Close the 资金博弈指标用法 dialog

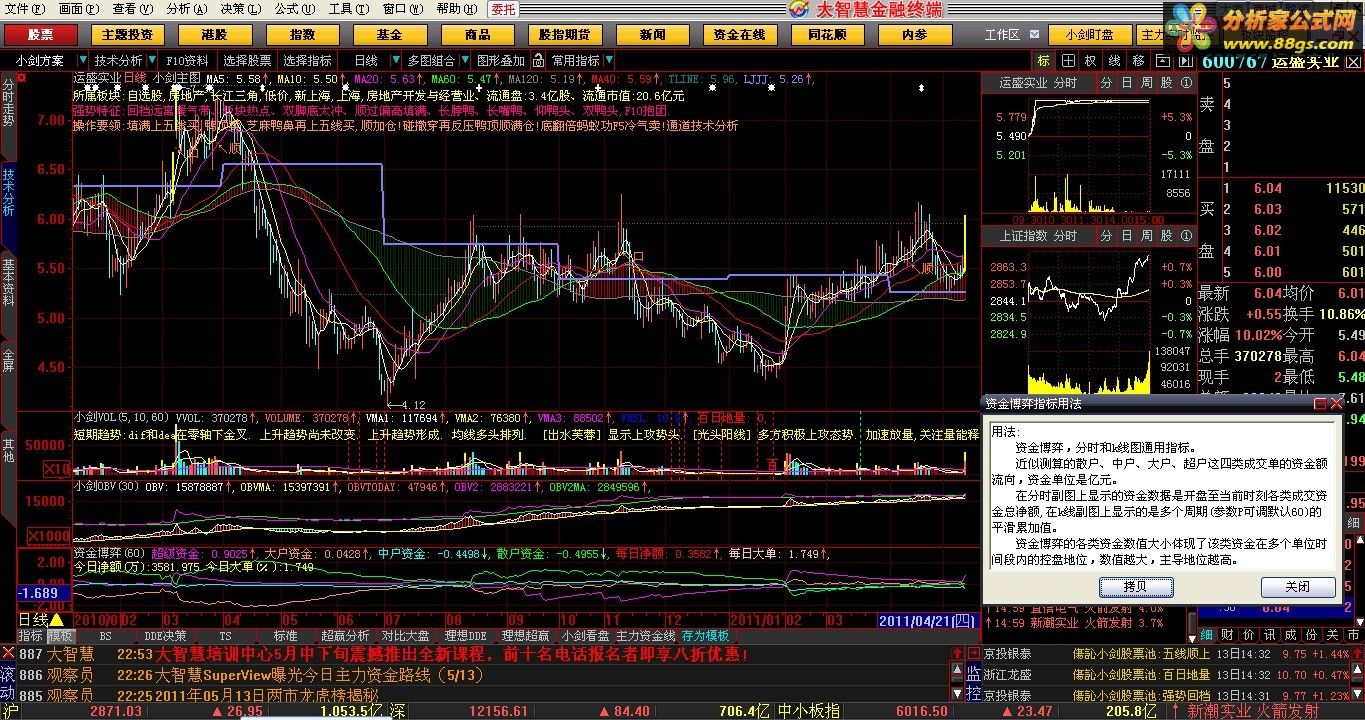[x=1335, y=404]
